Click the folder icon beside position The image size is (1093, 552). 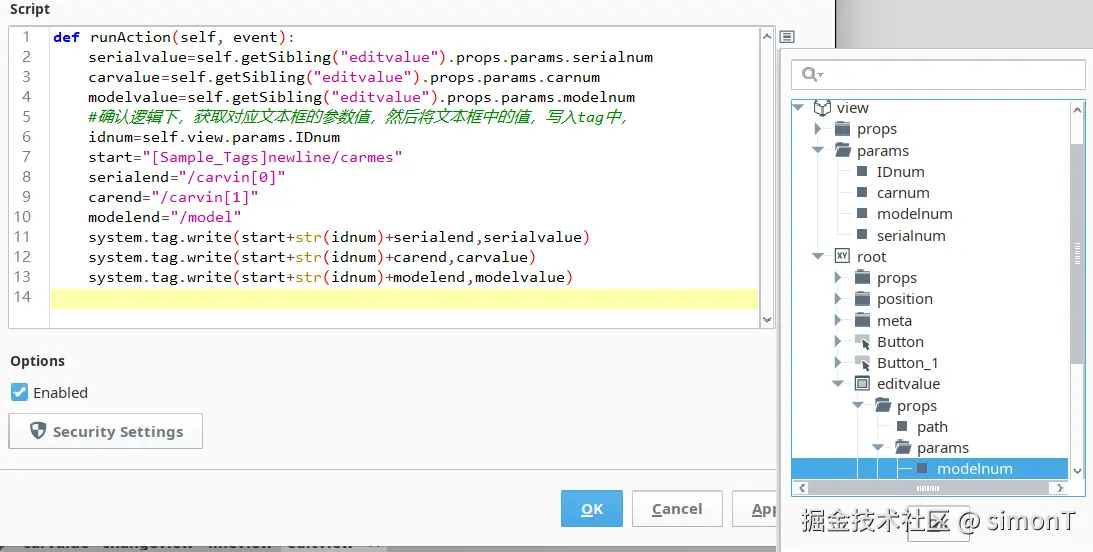[862, 299]
